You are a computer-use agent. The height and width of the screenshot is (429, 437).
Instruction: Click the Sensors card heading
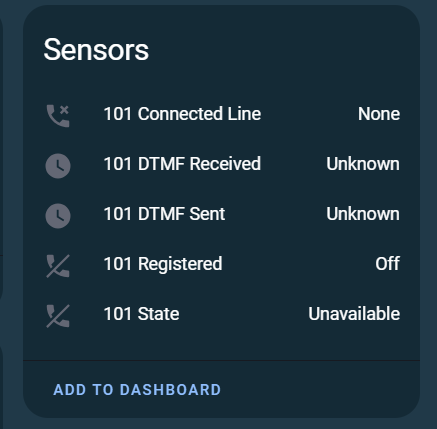(96, 50)
